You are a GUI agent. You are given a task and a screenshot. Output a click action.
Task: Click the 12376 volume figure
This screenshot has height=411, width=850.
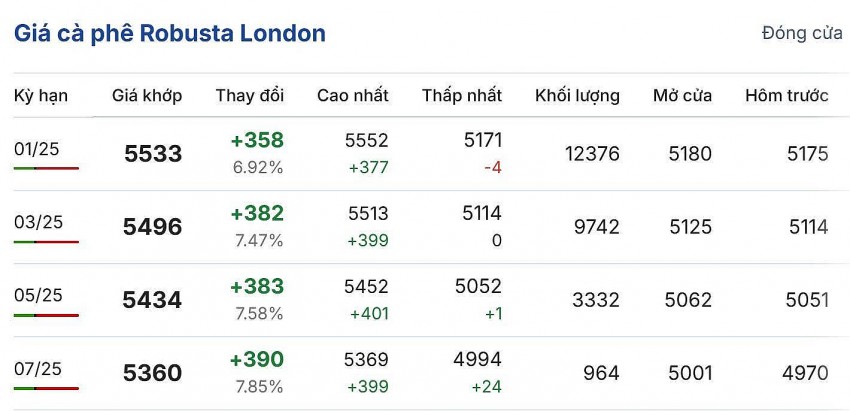(x=592, y=154)
